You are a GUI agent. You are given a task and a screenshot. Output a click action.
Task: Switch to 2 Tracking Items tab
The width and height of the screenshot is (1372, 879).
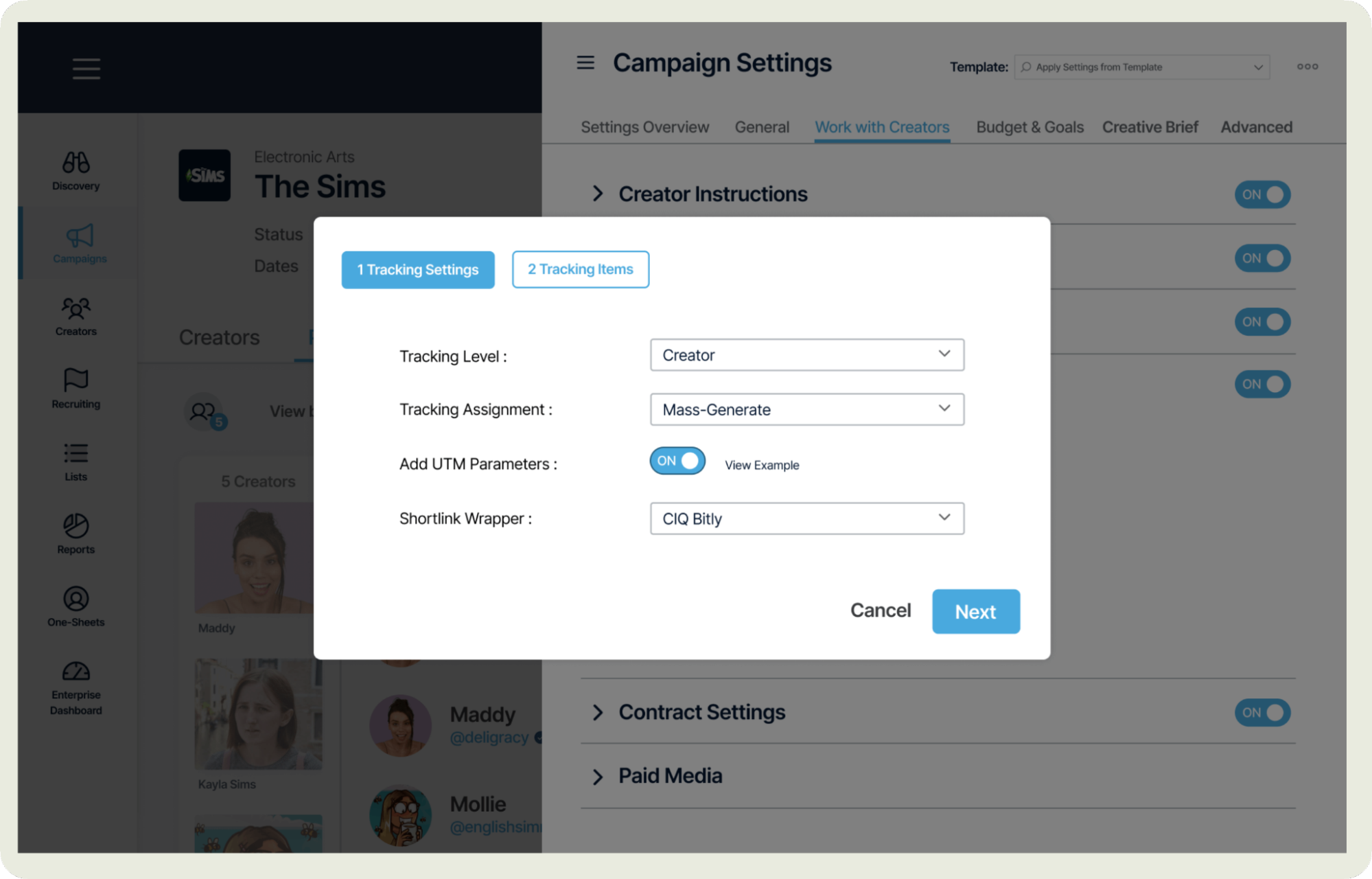pyautogui.click(x=581, y=269)
